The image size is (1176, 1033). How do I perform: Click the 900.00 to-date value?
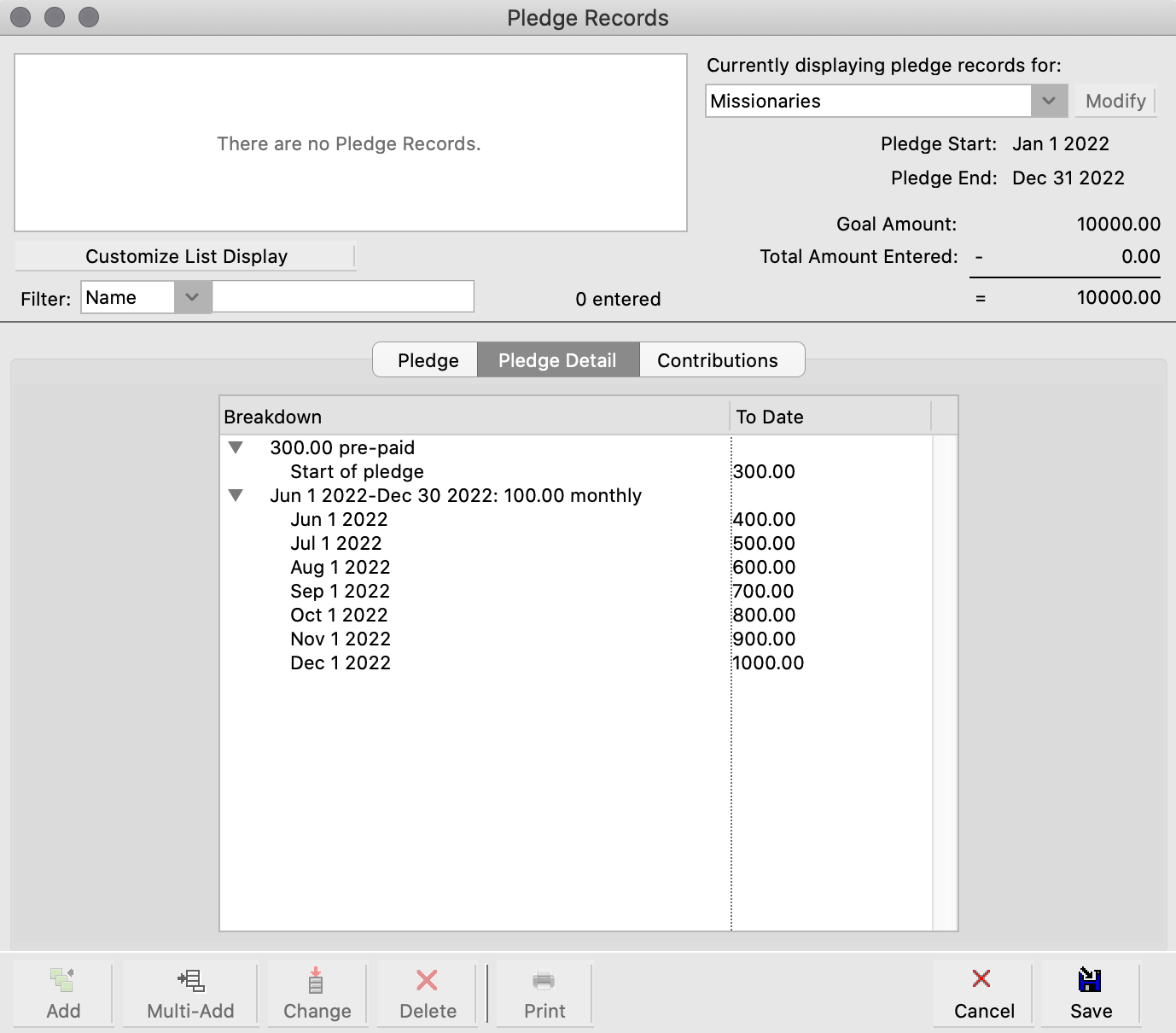click(x=765, y=639)
